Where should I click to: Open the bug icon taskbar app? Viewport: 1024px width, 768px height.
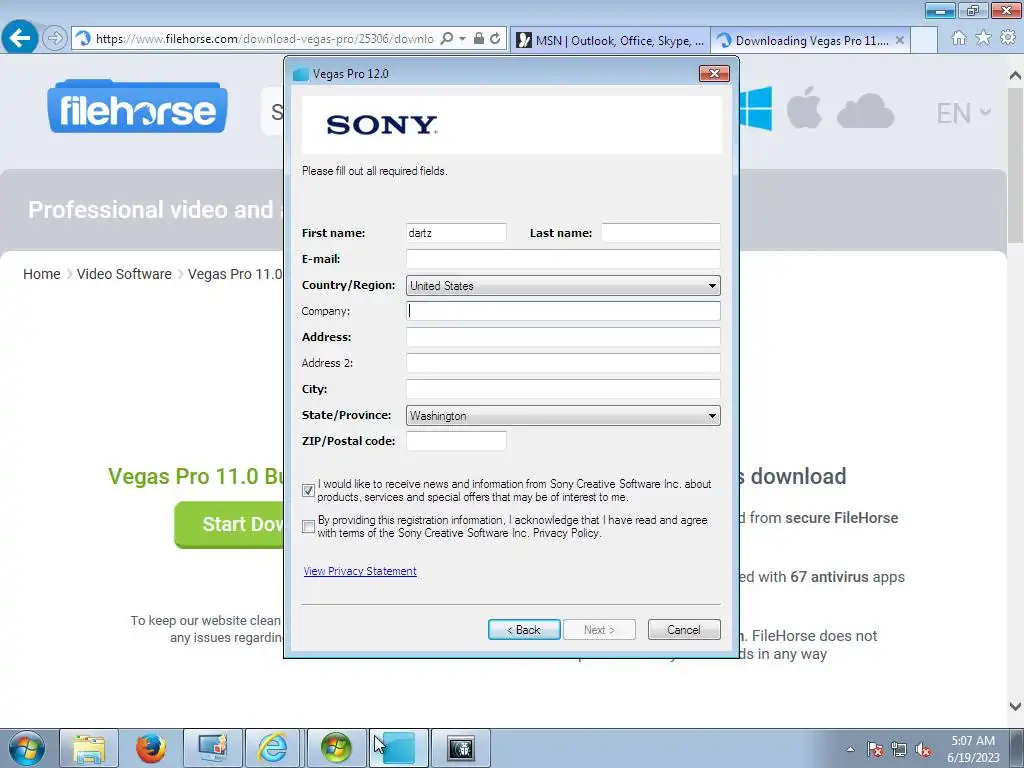460,748
